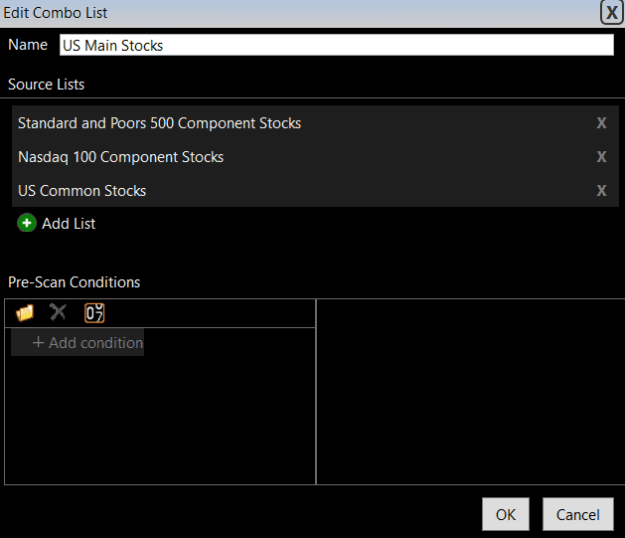Screen dimensions: 625x538
Task: Click Add condition button
Action: pos(78,342)
